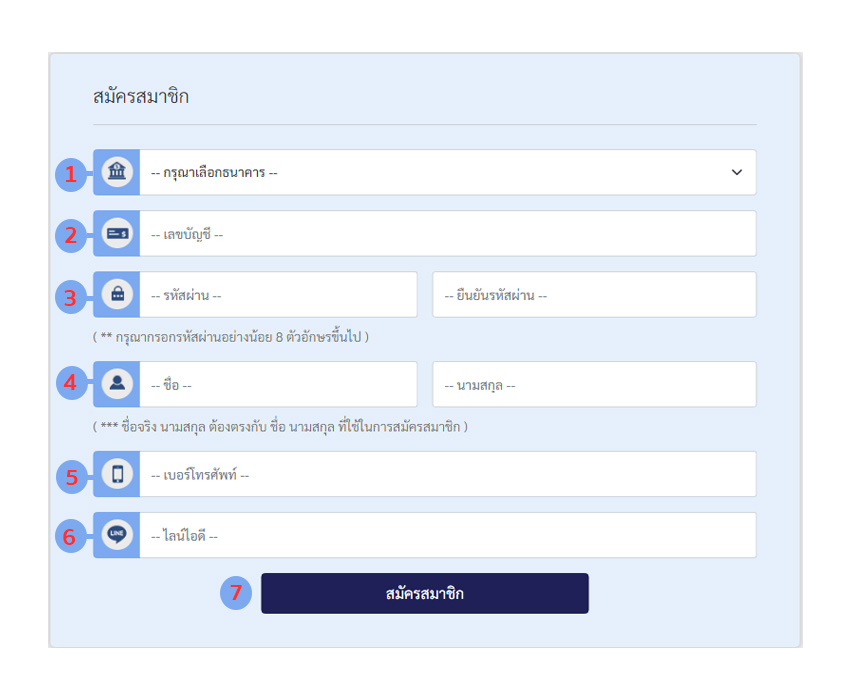The image size is (850, 700).
Task: Focus the account number field
Action: pyautogui.click(x=448, y=234)
